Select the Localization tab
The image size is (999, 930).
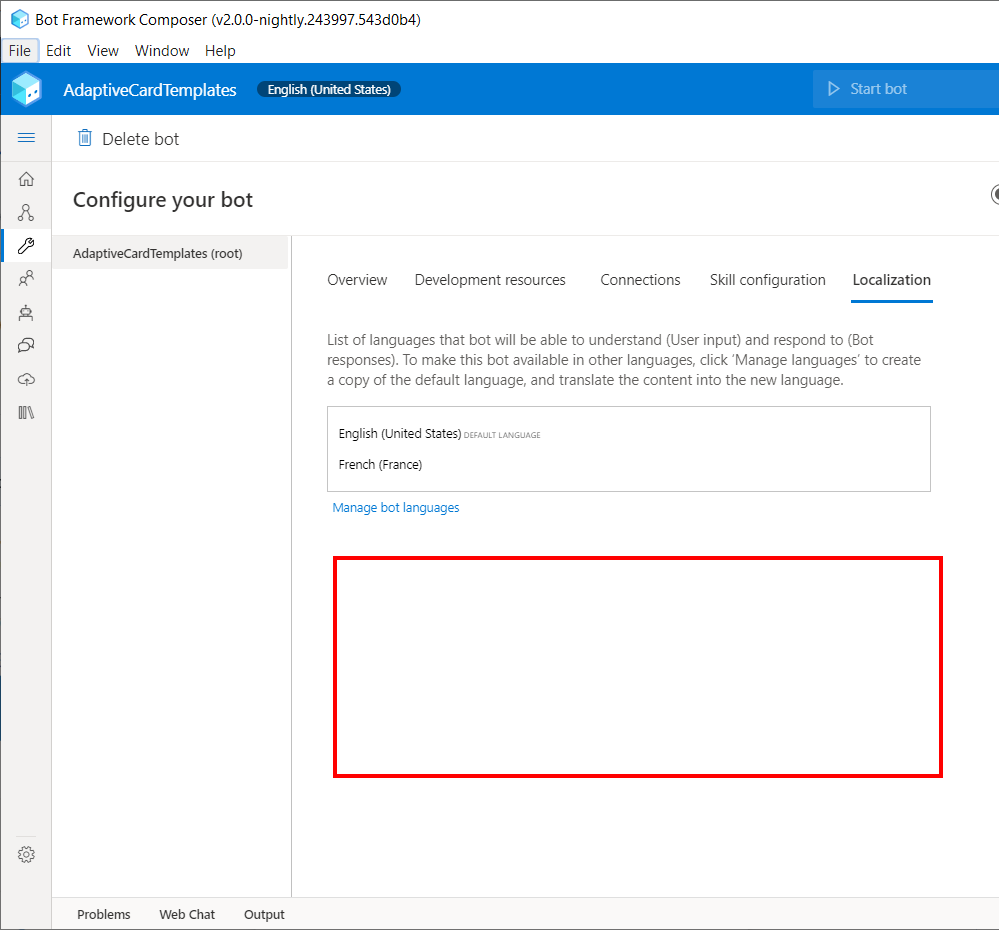(x=891, y=280)
